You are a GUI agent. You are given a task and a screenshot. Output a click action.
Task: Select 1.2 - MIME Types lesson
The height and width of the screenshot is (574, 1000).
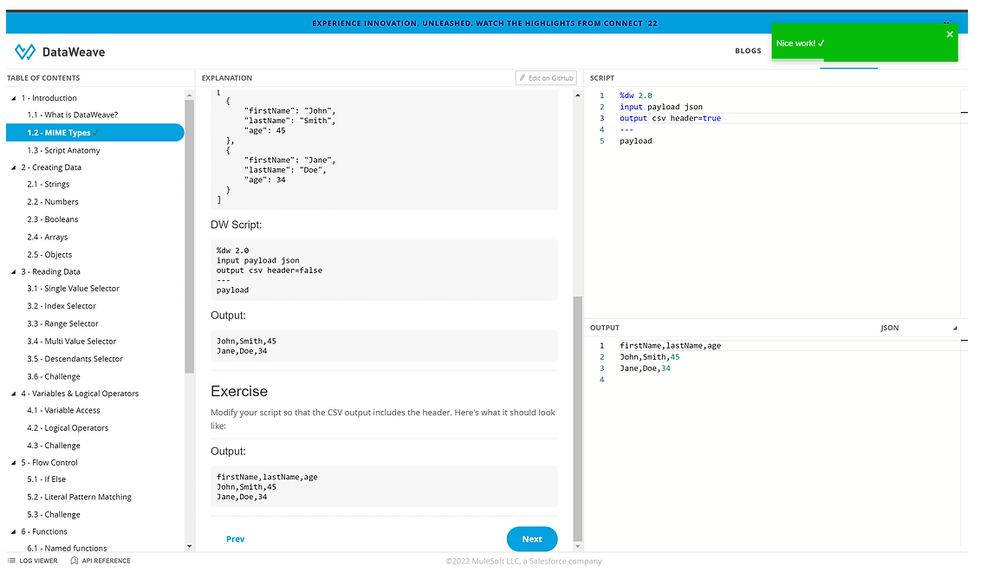click(95, 133)
